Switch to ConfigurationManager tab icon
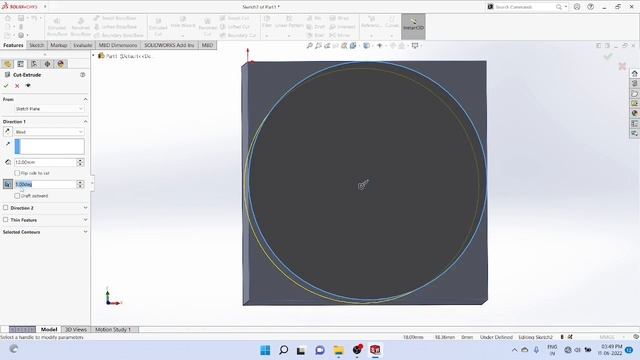Screen dimensions: 640x360 pyautogui.click(x=34, y=64)
